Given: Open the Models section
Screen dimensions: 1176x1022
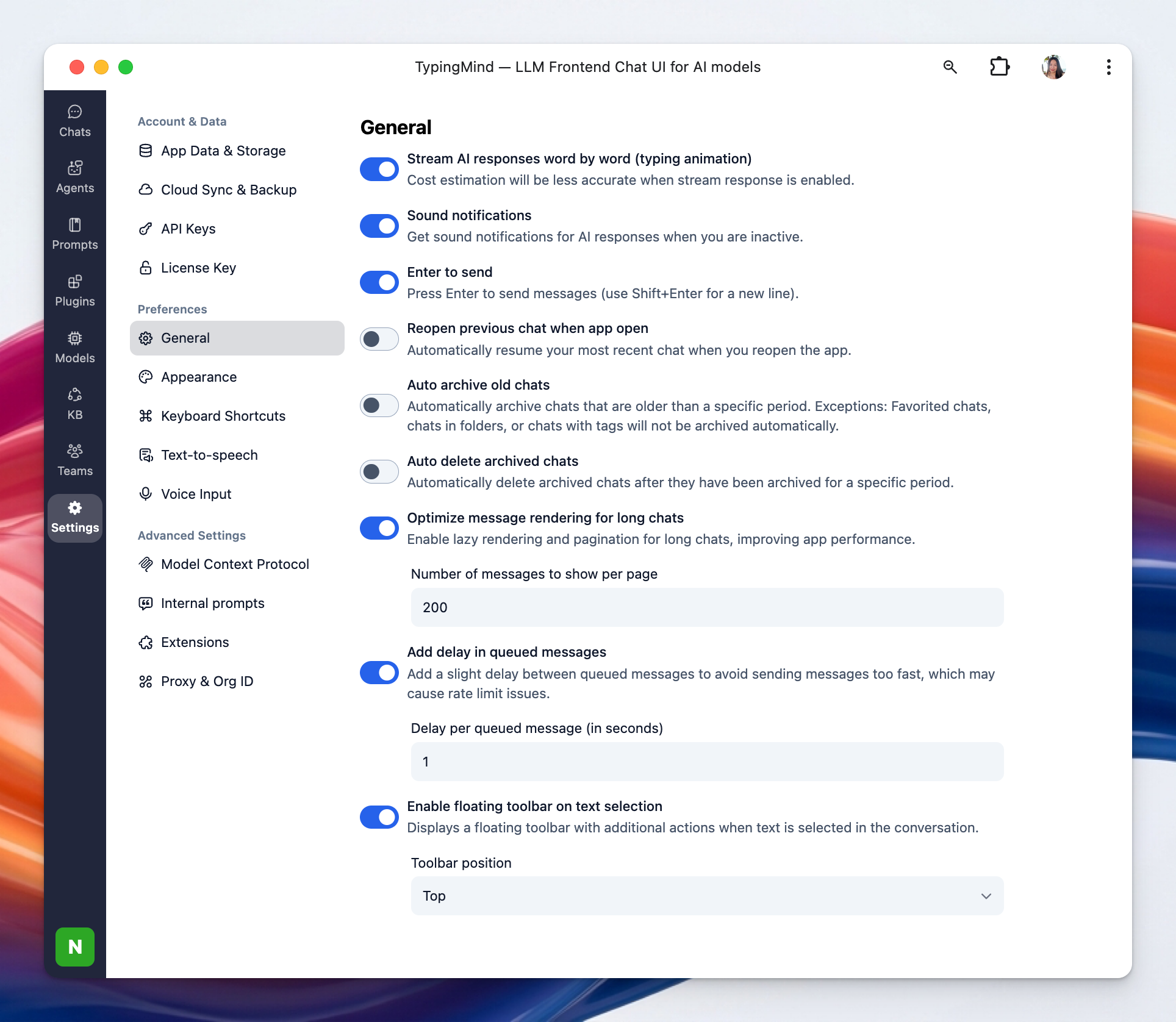Looking at the screenshot, I should pyautogui.click(x=74, y=347).
